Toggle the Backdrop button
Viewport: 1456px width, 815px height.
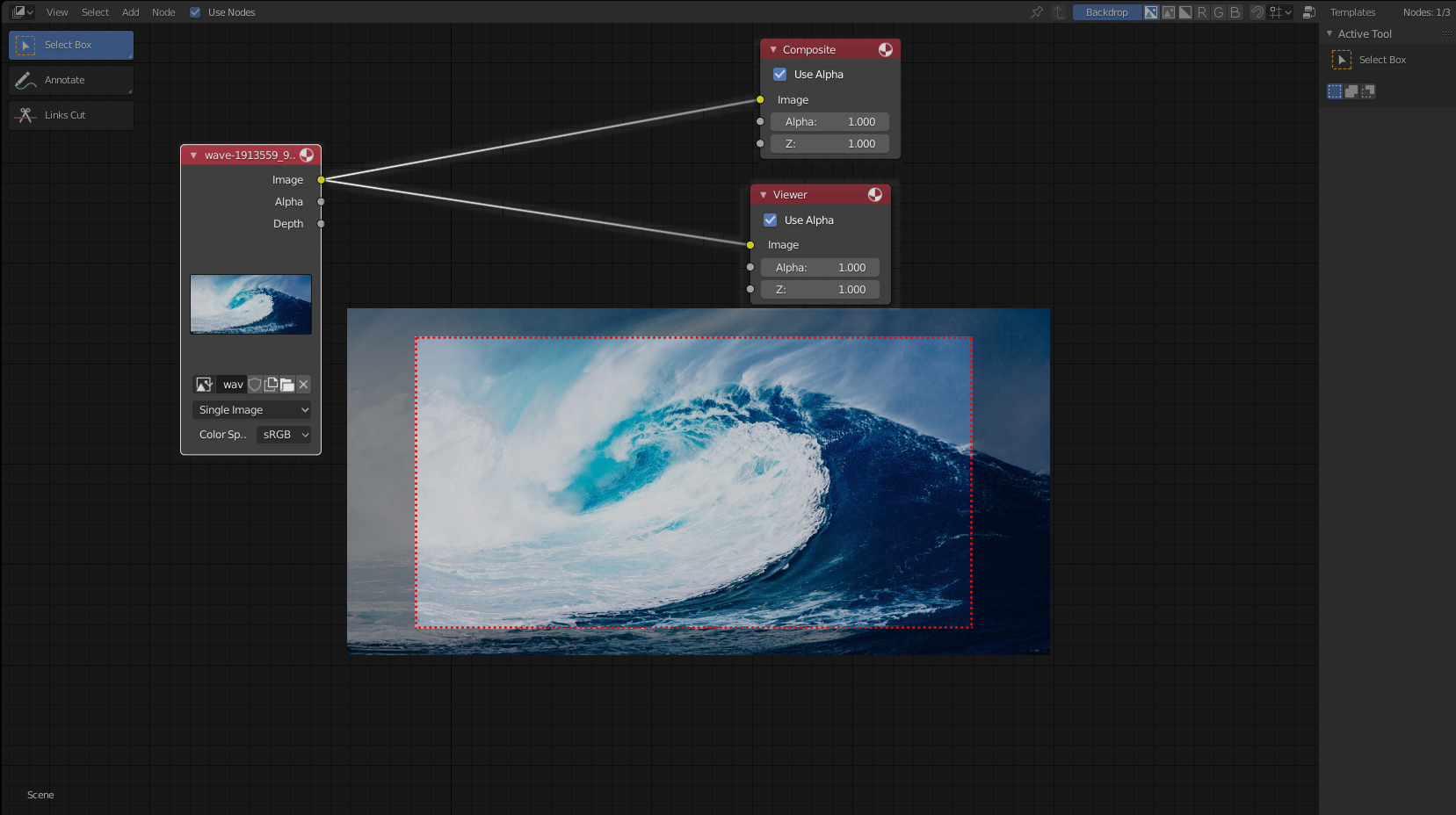(x=1107, y=12)
